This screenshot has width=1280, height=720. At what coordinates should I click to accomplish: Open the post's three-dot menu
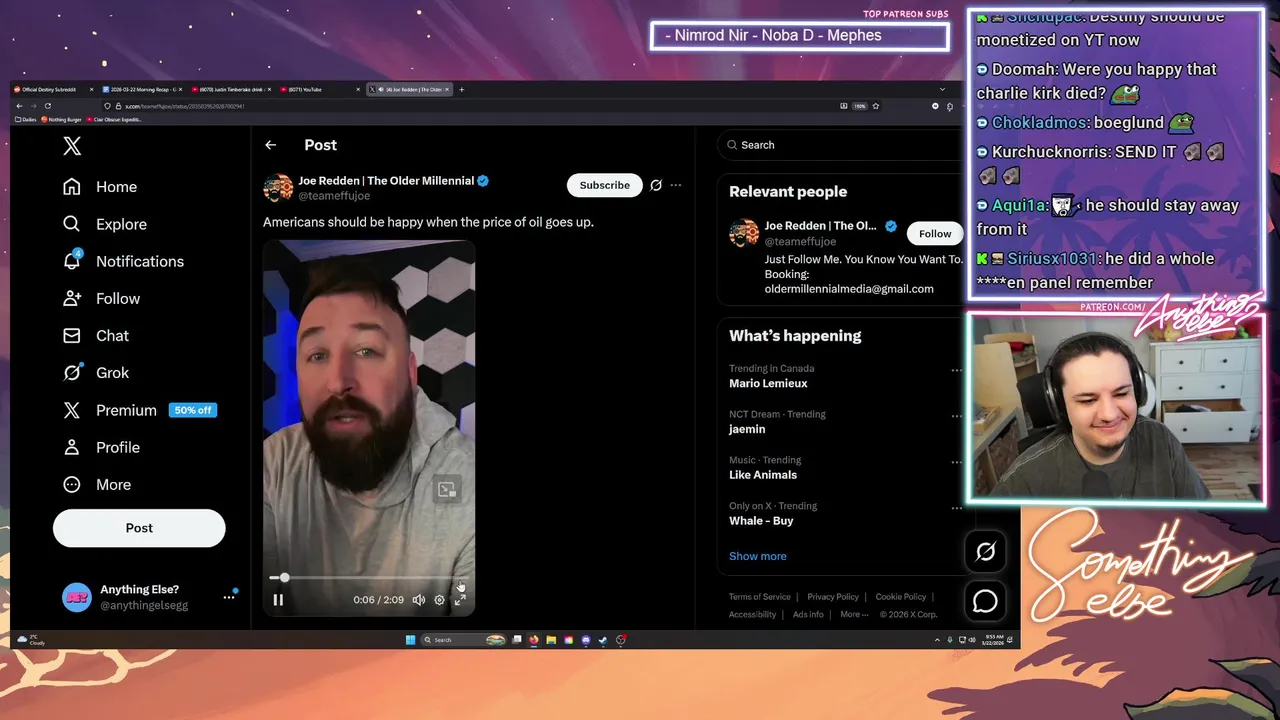pos(676,185)
